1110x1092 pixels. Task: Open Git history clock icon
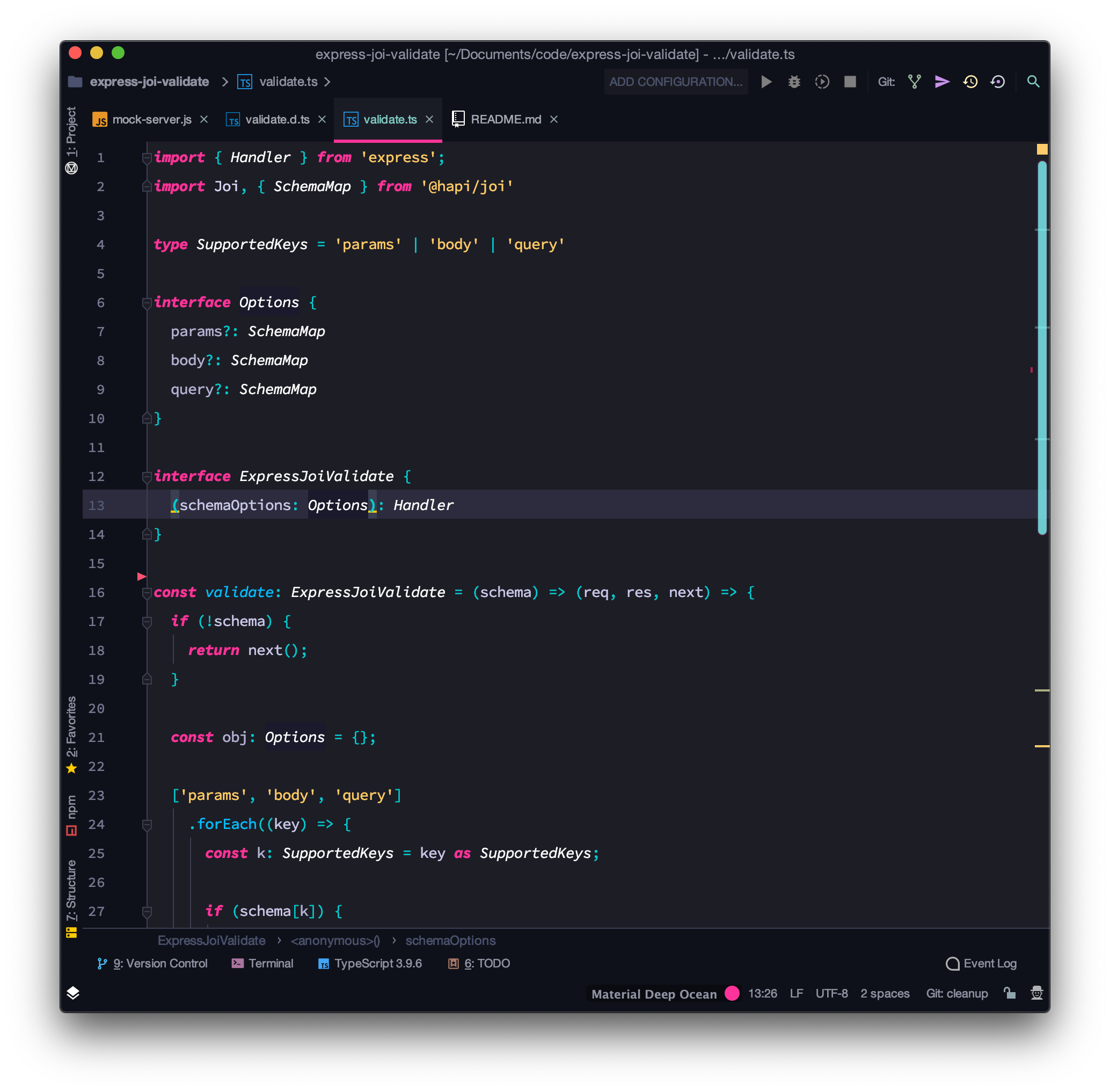pyautogui.click(x=970, y=82)
